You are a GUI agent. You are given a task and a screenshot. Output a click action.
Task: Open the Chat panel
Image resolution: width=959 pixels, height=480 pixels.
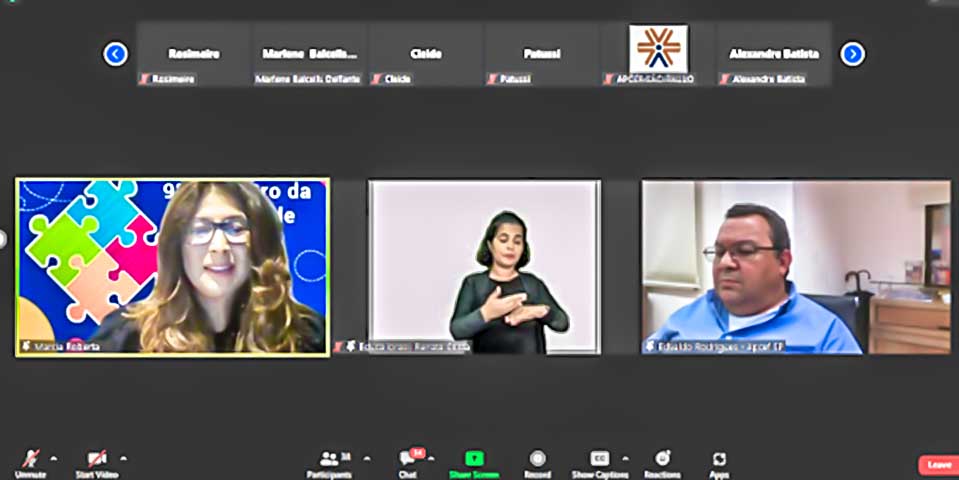tap(408, 460)
